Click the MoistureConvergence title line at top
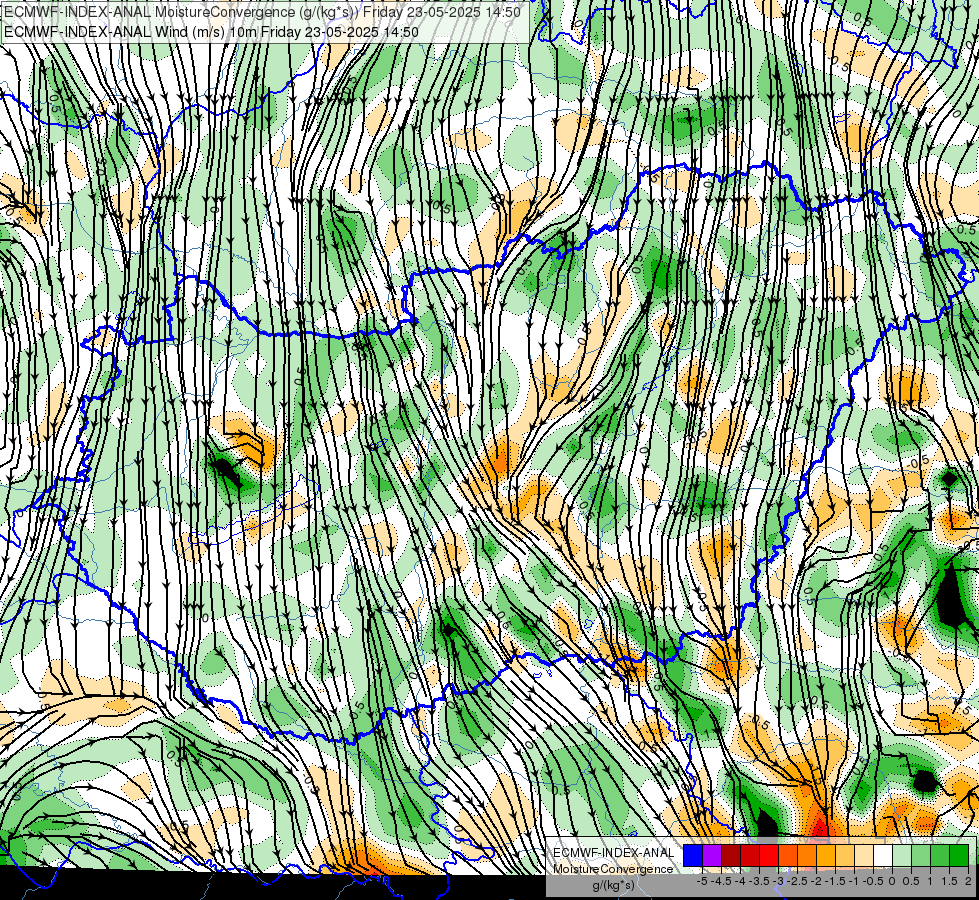The image size is (979, 900). pos(262,12)
